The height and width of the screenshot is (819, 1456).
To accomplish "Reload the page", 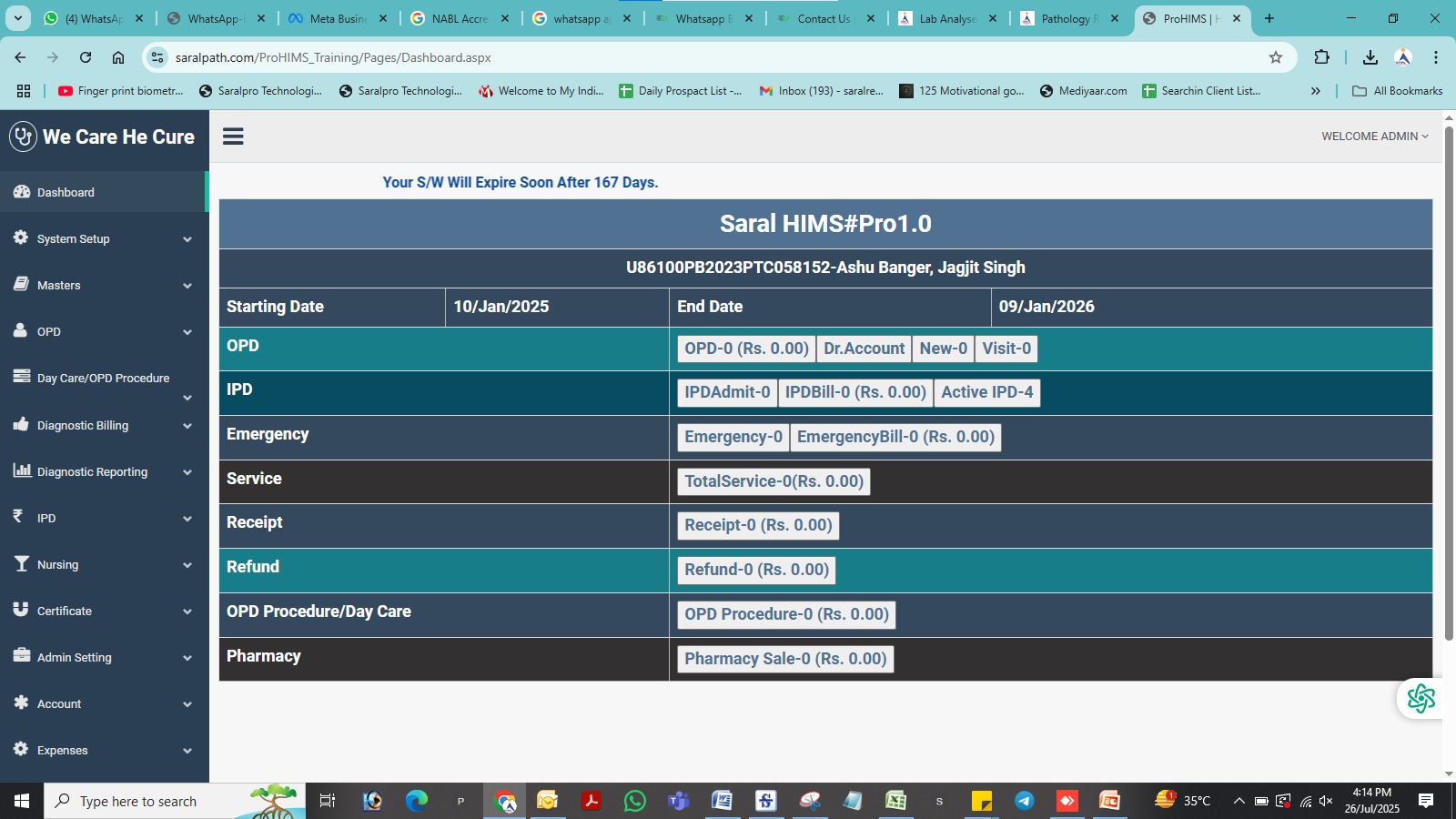I will [86, 57].
